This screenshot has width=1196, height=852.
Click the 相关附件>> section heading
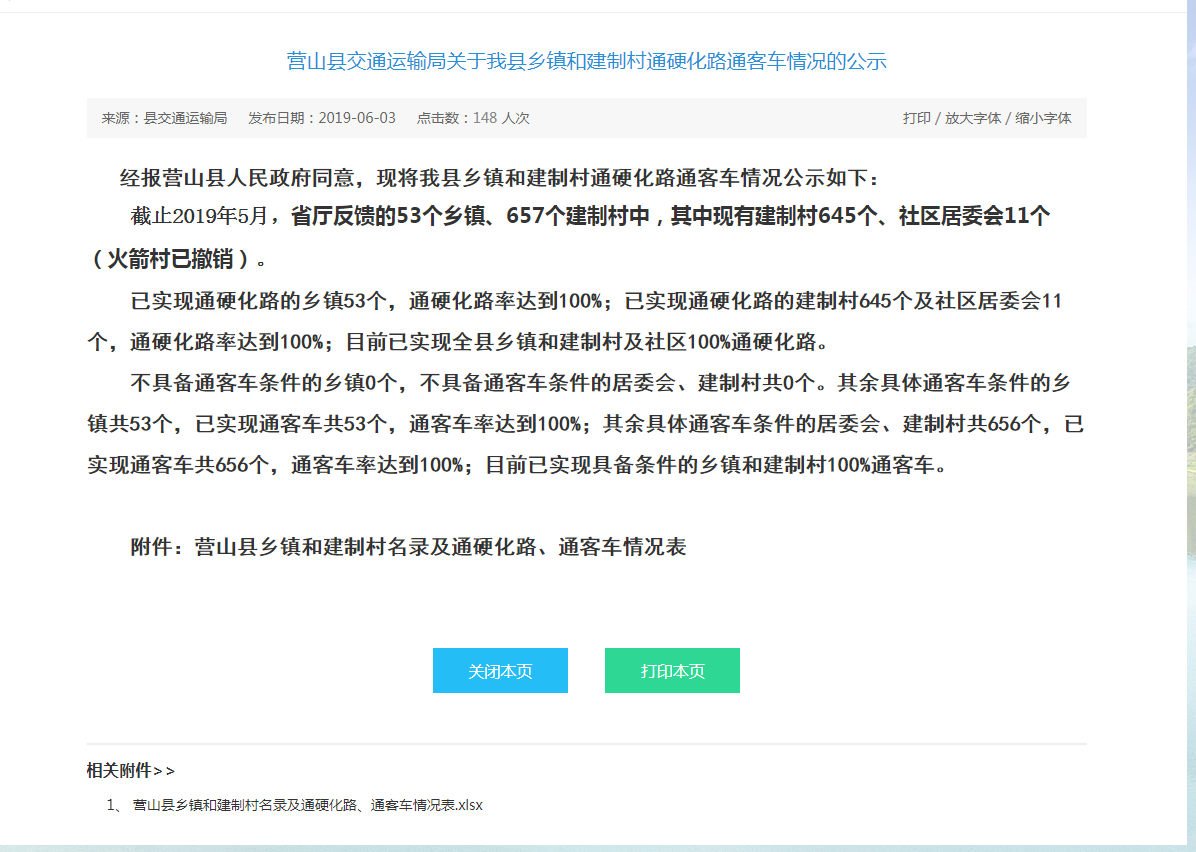pyautogui.click(x=130, y=770)
